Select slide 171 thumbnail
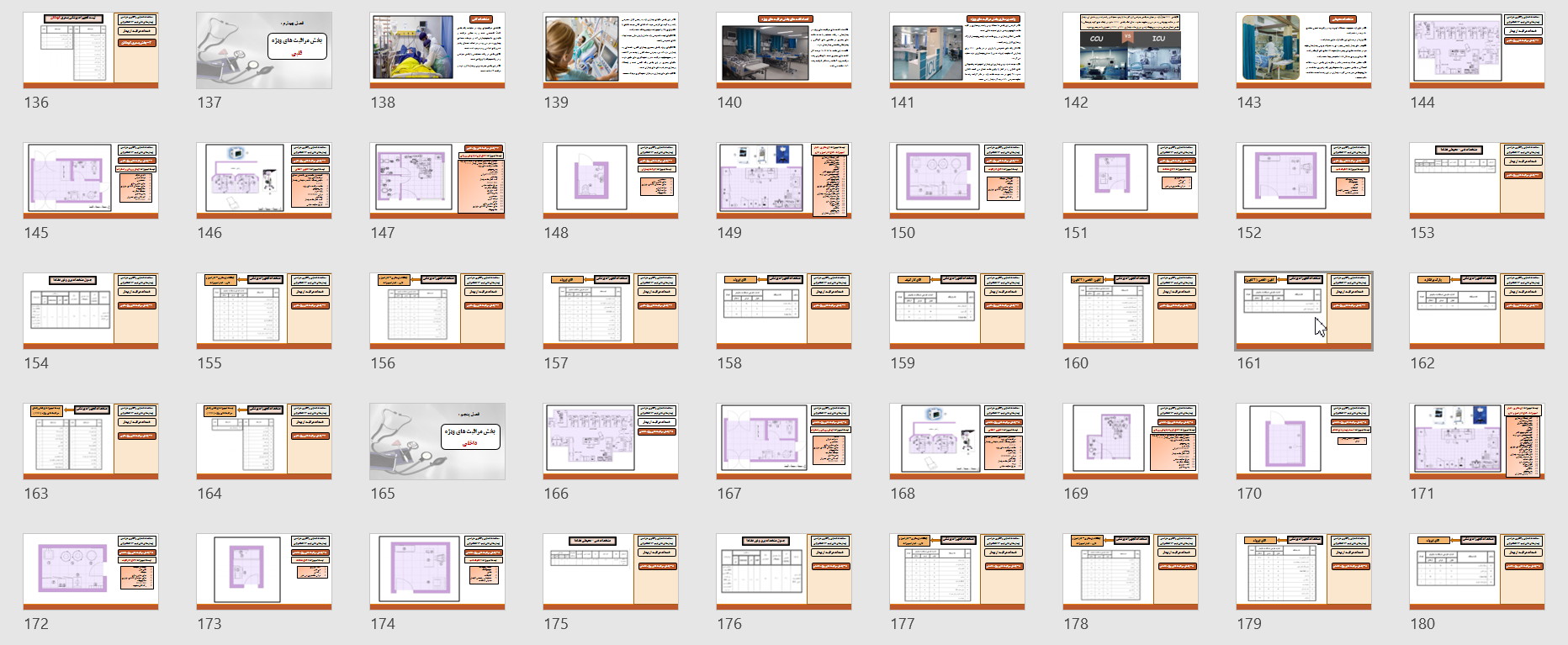The image size is (1568, 645). tap(1477, 441)
